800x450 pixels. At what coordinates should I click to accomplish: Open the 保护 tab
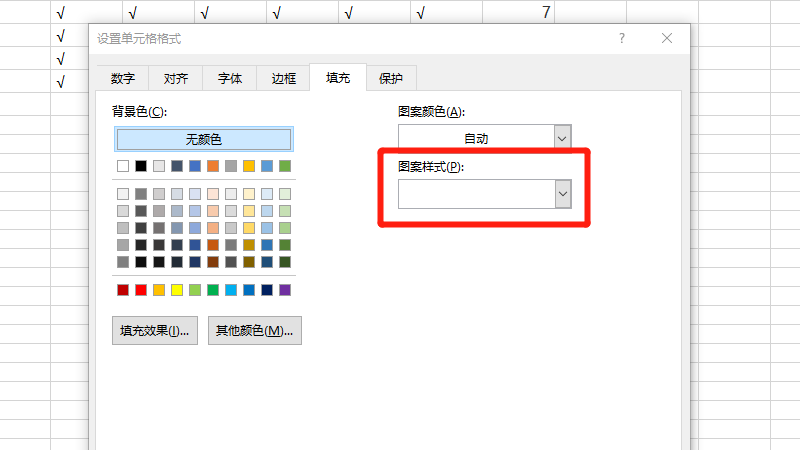coord(391,78)
